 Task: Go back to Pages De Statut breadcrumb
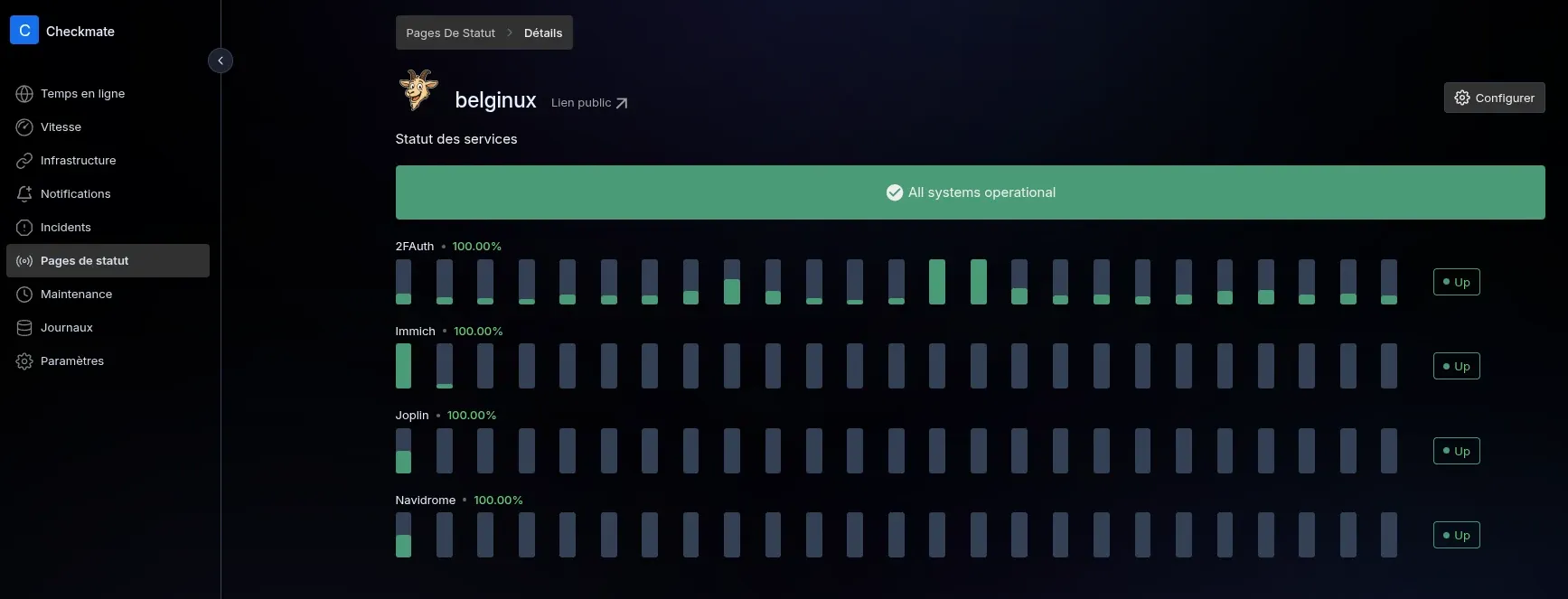[450, 33]
